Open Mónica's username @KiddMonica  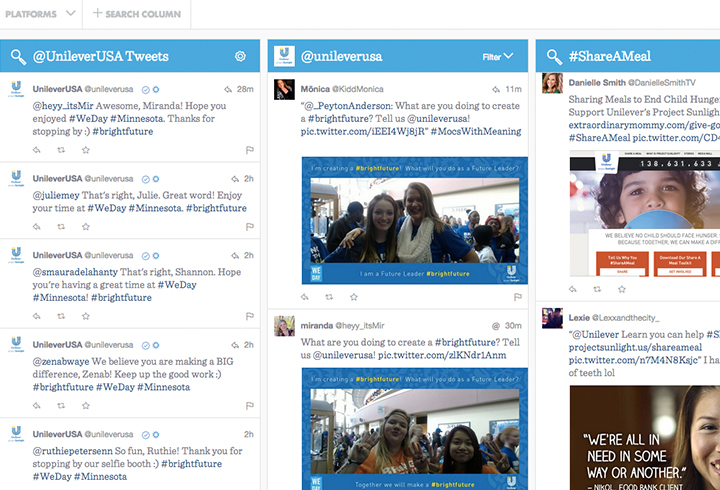[x=358, y=89]
